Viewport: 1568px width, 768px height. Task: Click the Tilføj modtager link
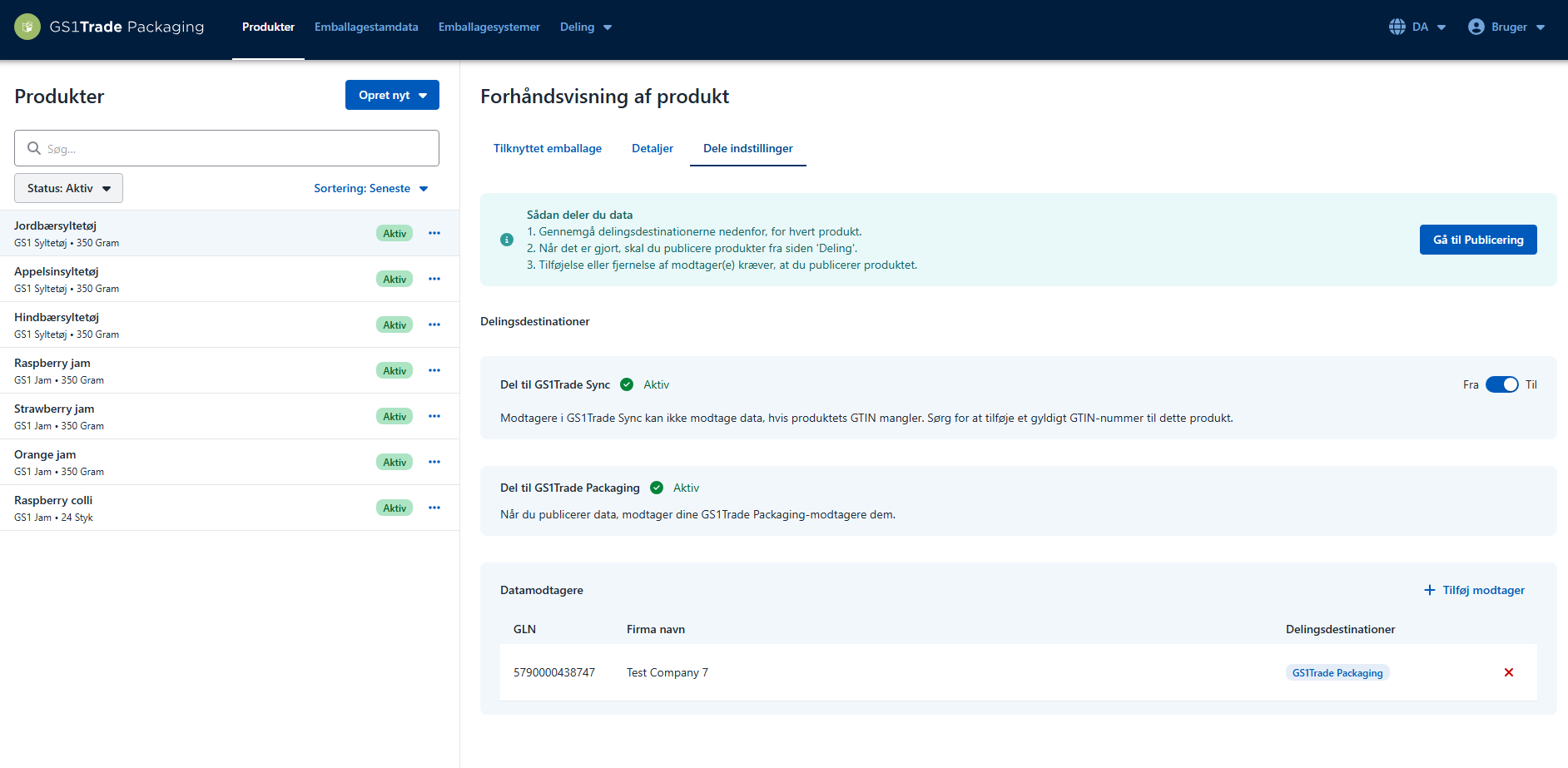pyautogui.click(x=1474, y=590)
